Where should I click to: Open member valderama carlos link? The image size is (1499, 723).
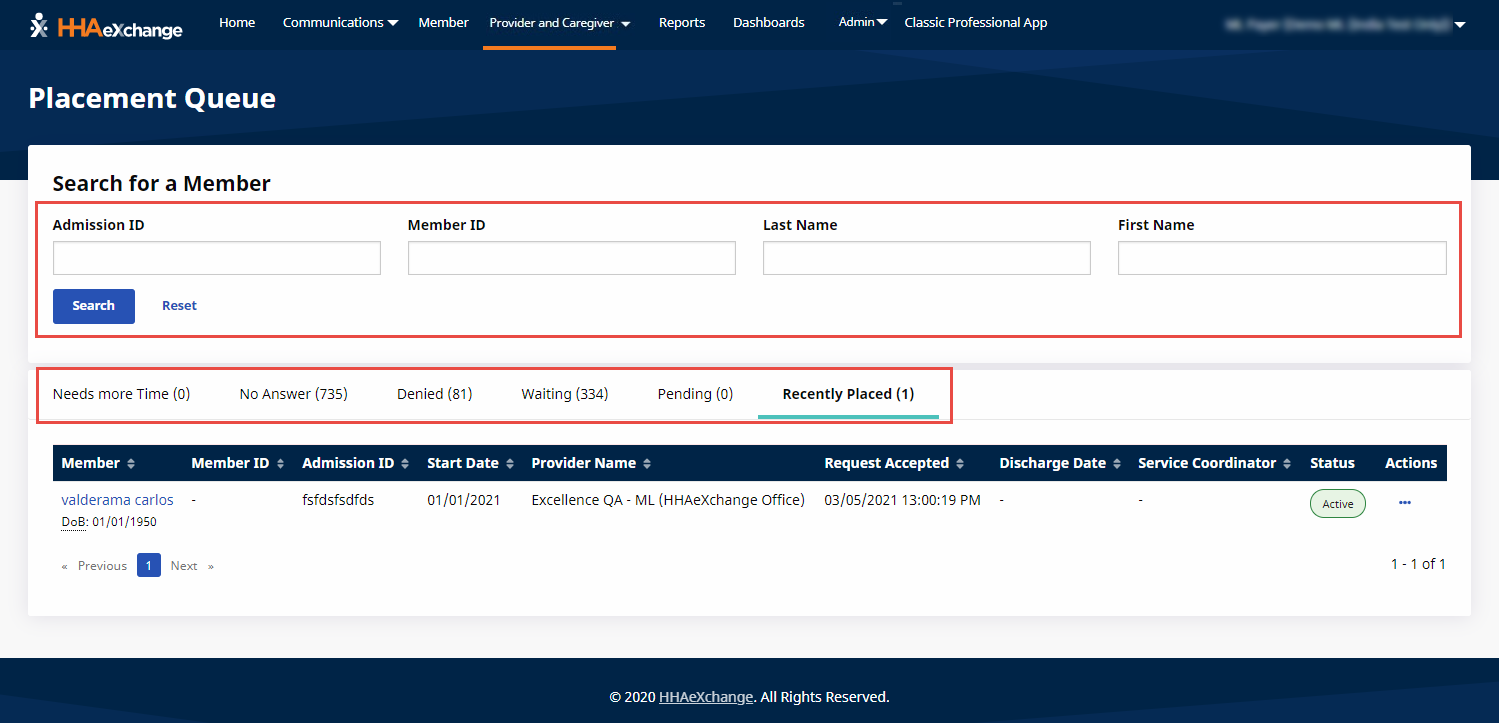coord(117,500)
